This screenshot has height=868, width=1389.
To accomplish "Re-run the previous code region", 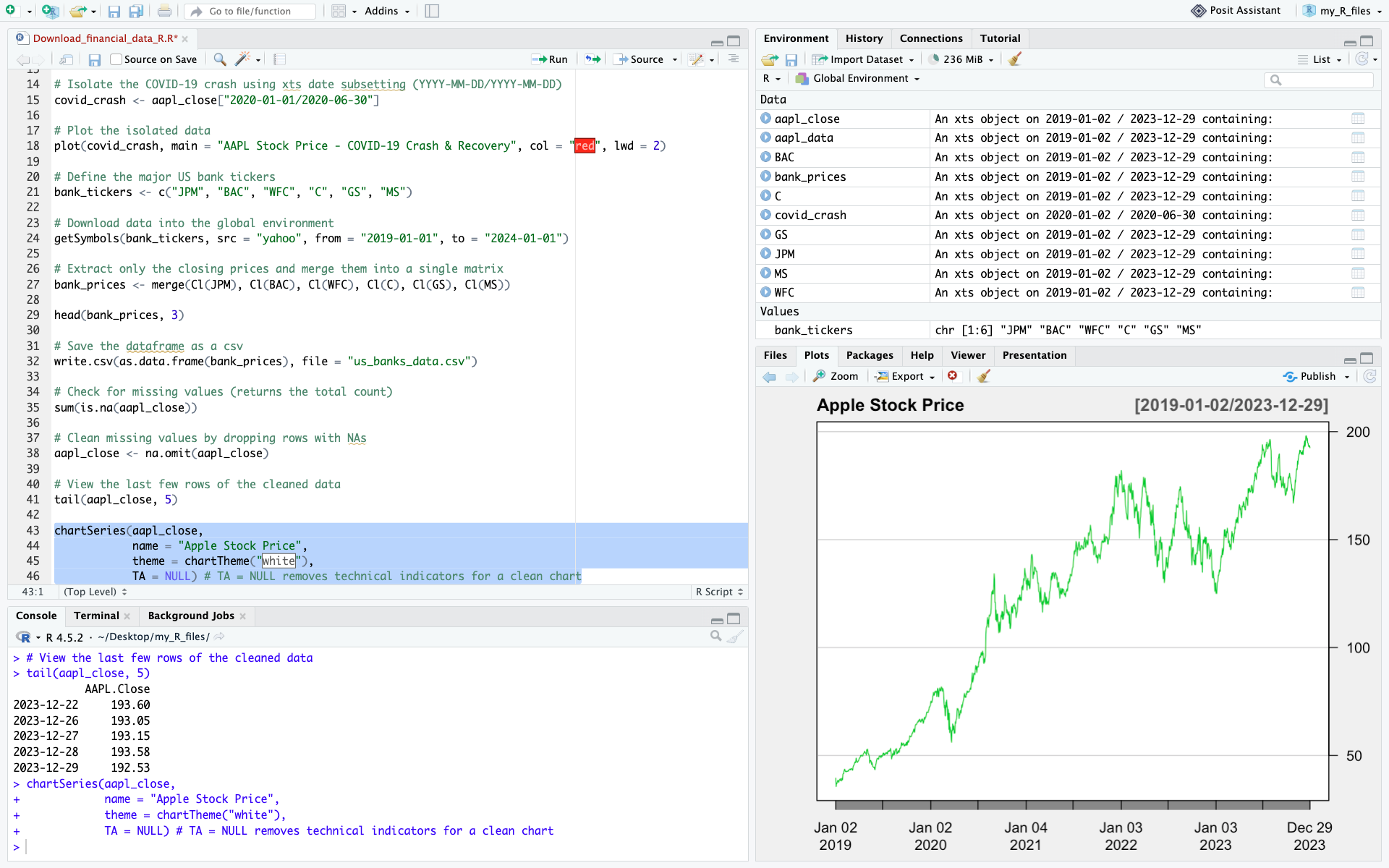I will pos(593,59).
